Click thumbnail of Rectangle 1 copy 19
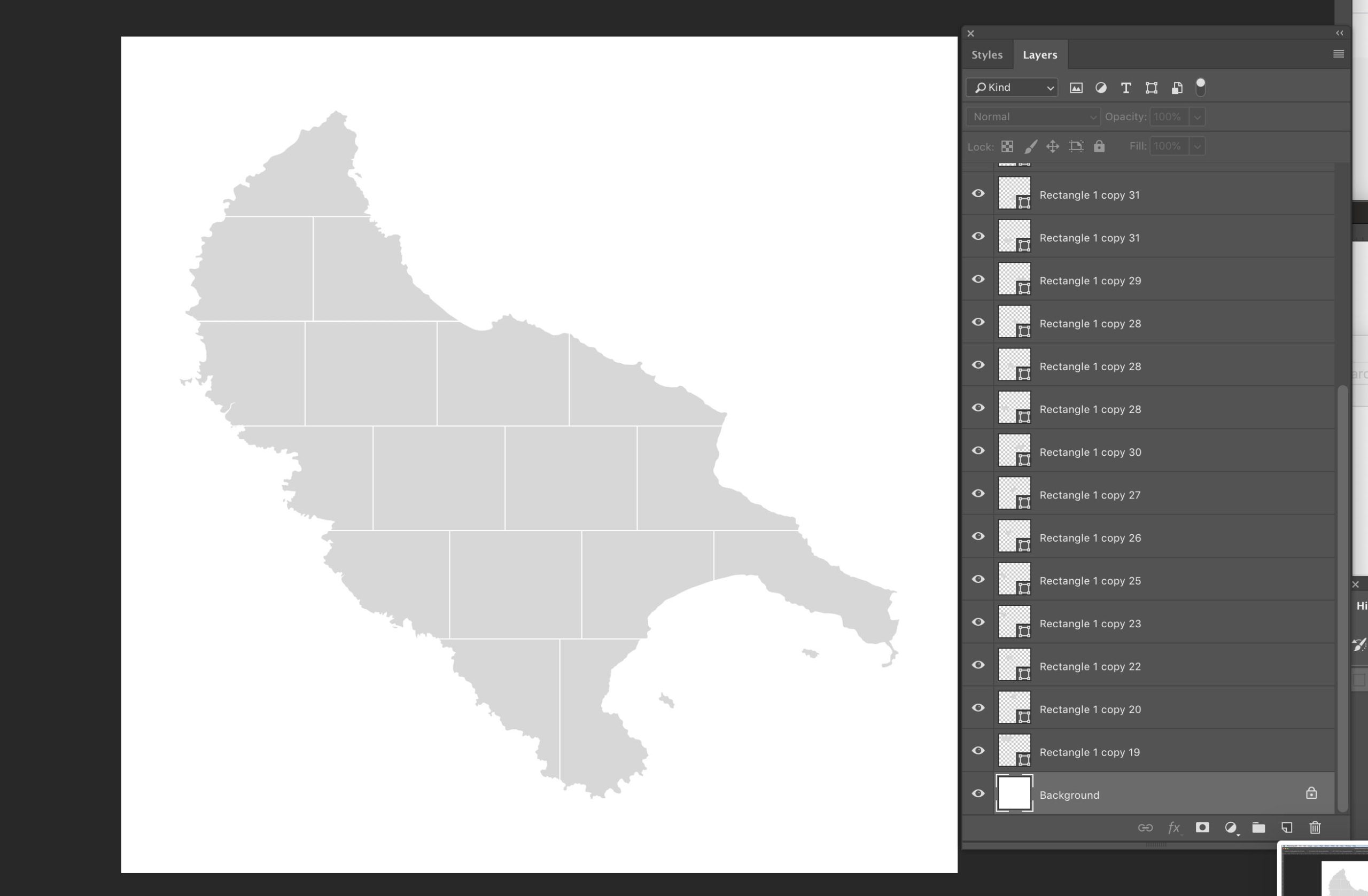 pyautogui.click(x=1014, y=750)
